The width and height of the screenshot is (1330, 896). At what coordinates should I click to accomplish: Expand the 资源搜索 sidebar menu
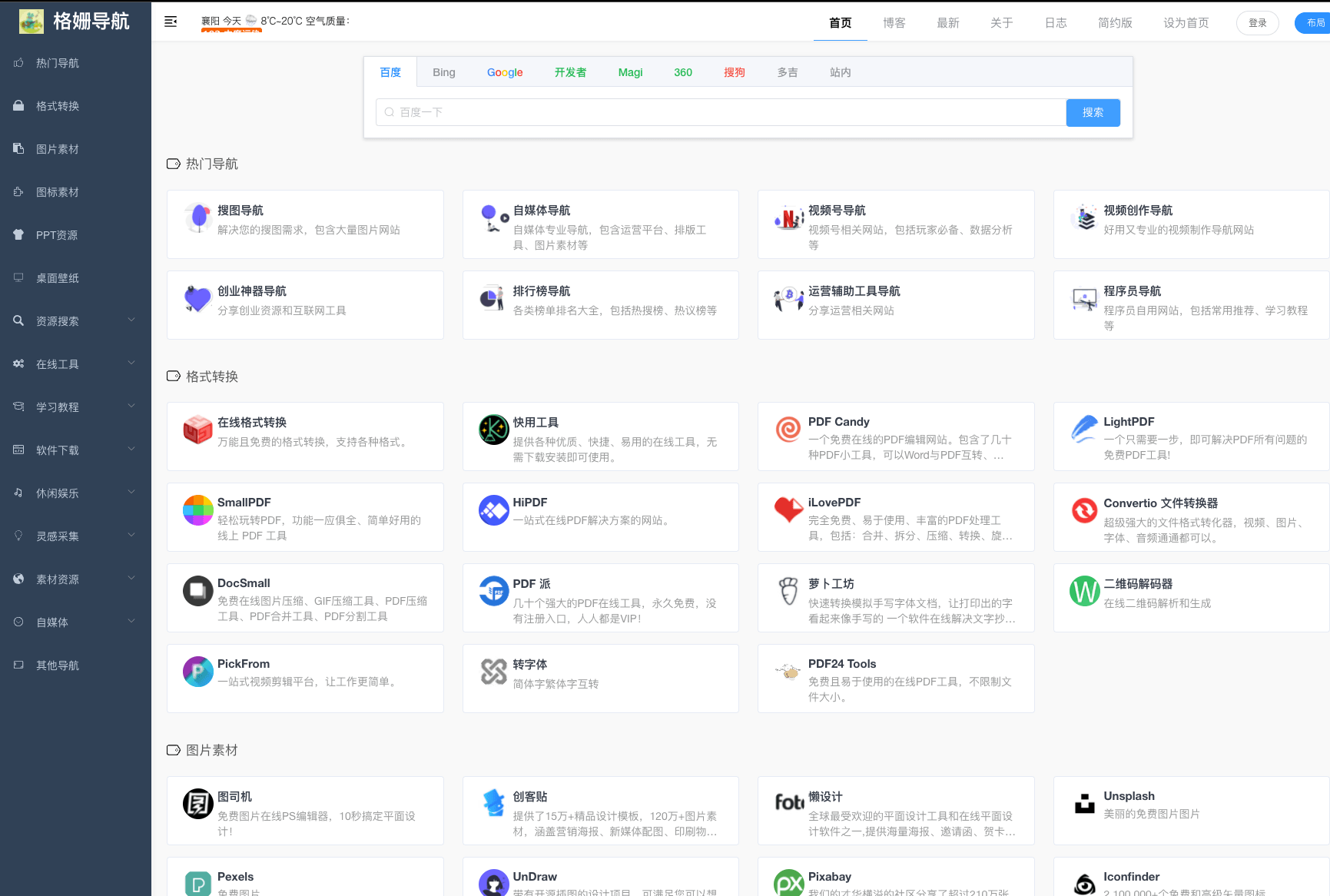(75, 321)
